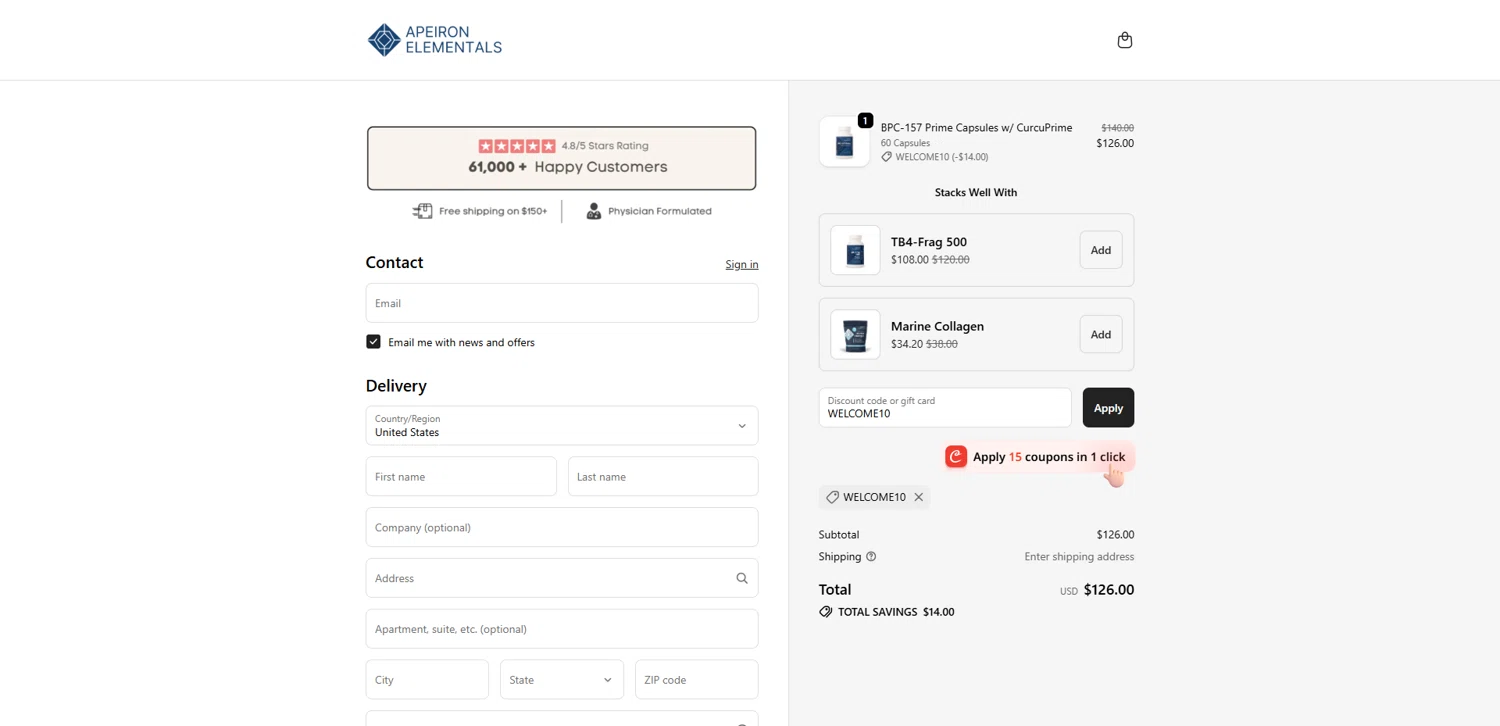Screen dimensions: 1500x726
Task: Click the TB4-Frag 500 product thumbnail
Action: click(855, 250)
